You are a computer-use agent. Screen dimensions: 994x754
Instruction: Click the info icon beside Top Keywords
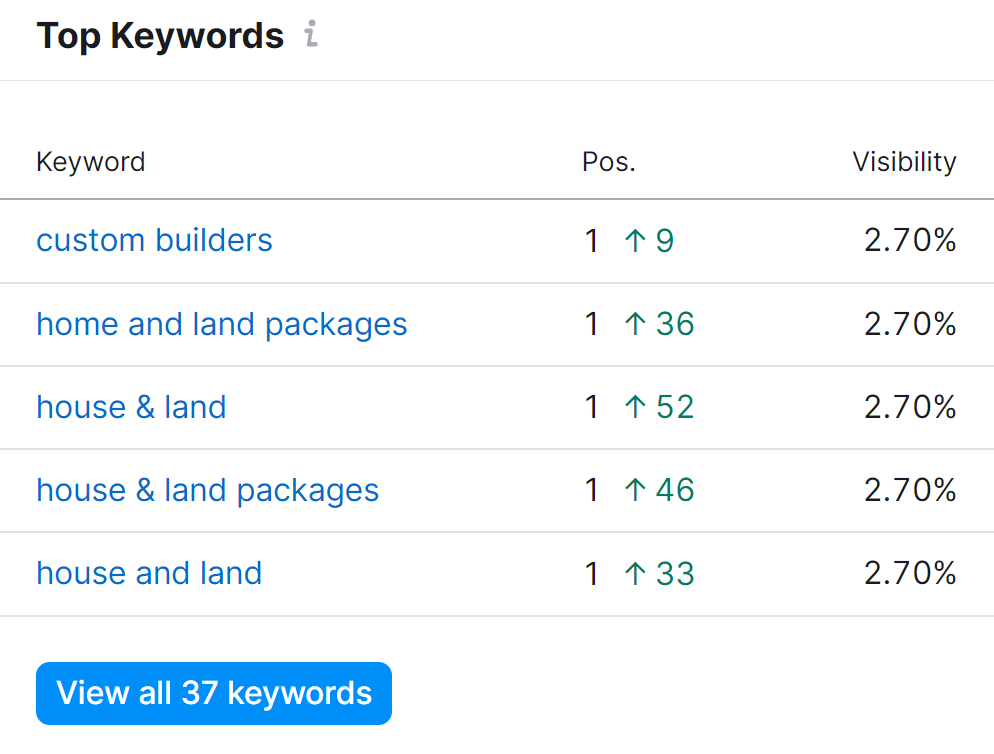coord(311,34)
